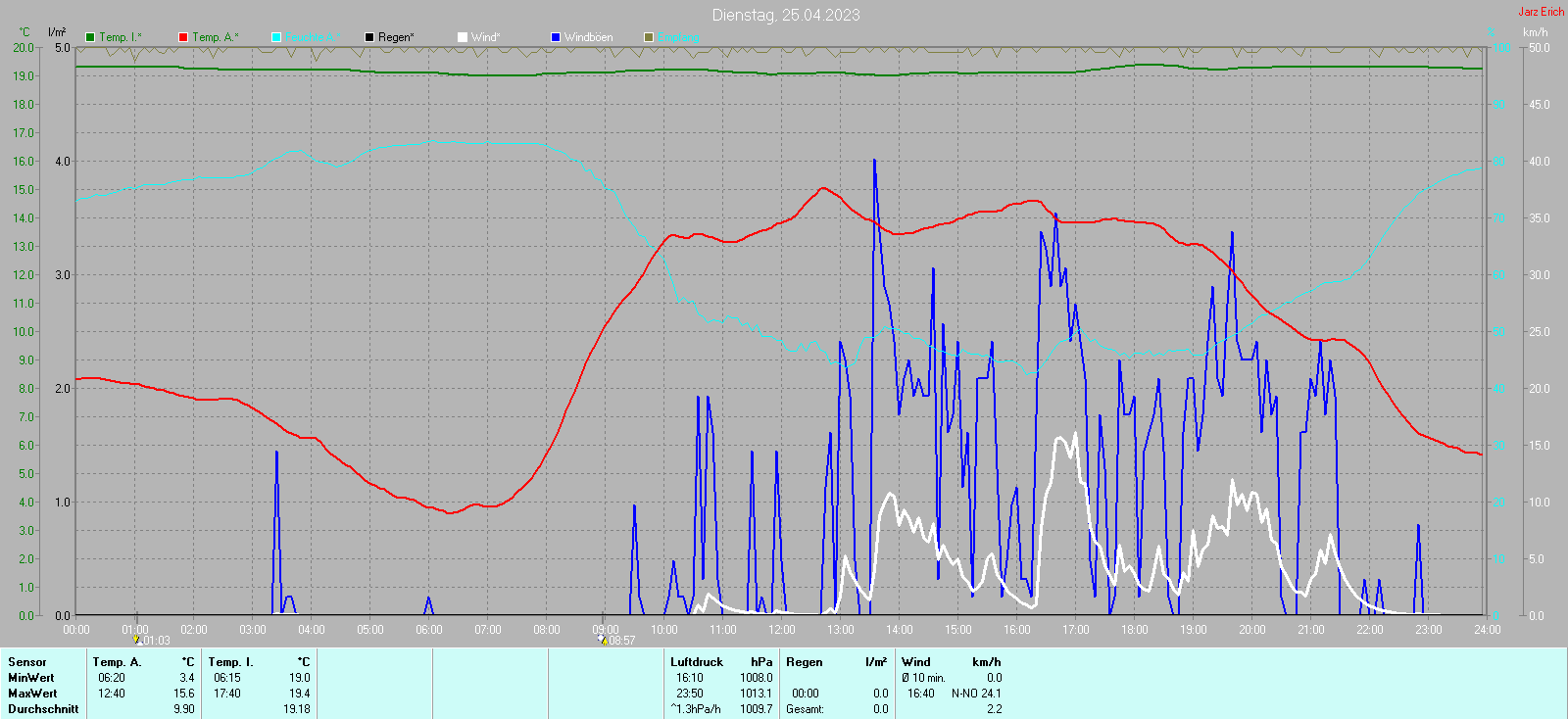Viewport: 1568px width, 719px height.
Task: Click the maximum pressure value '1013.1'
Action: 757,694
